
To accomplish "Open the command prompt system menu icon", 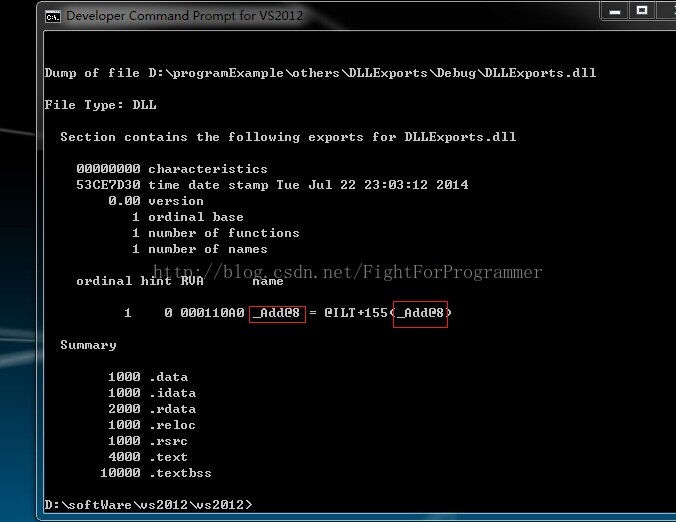I will [x=53, y=17].
